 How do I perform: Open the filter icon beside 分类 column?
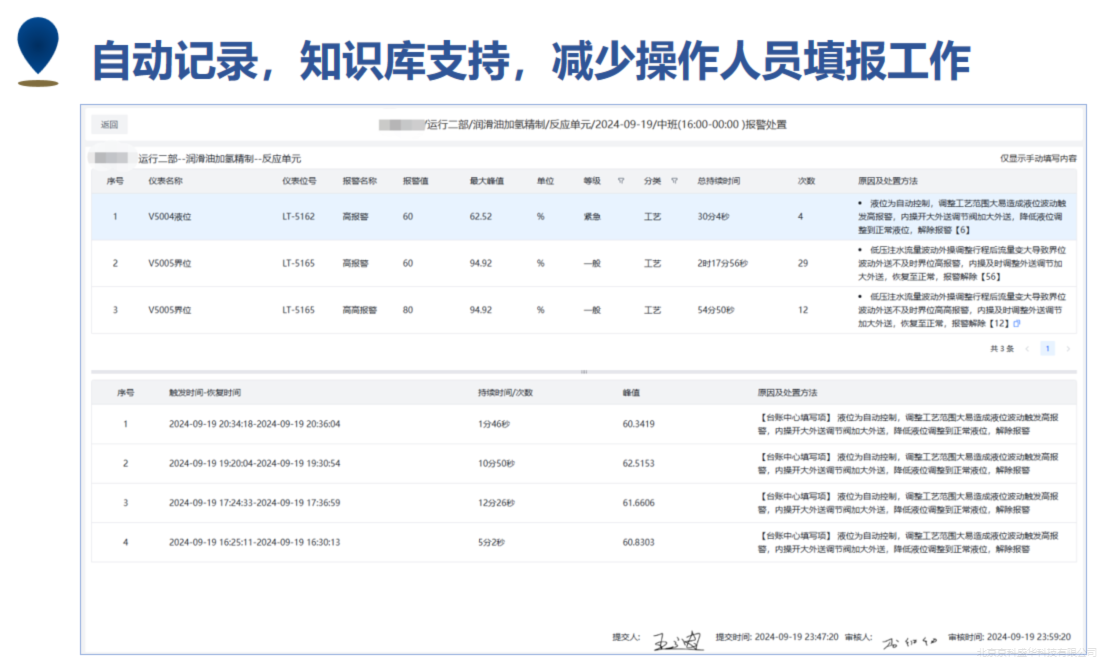[x=674, y=181]
